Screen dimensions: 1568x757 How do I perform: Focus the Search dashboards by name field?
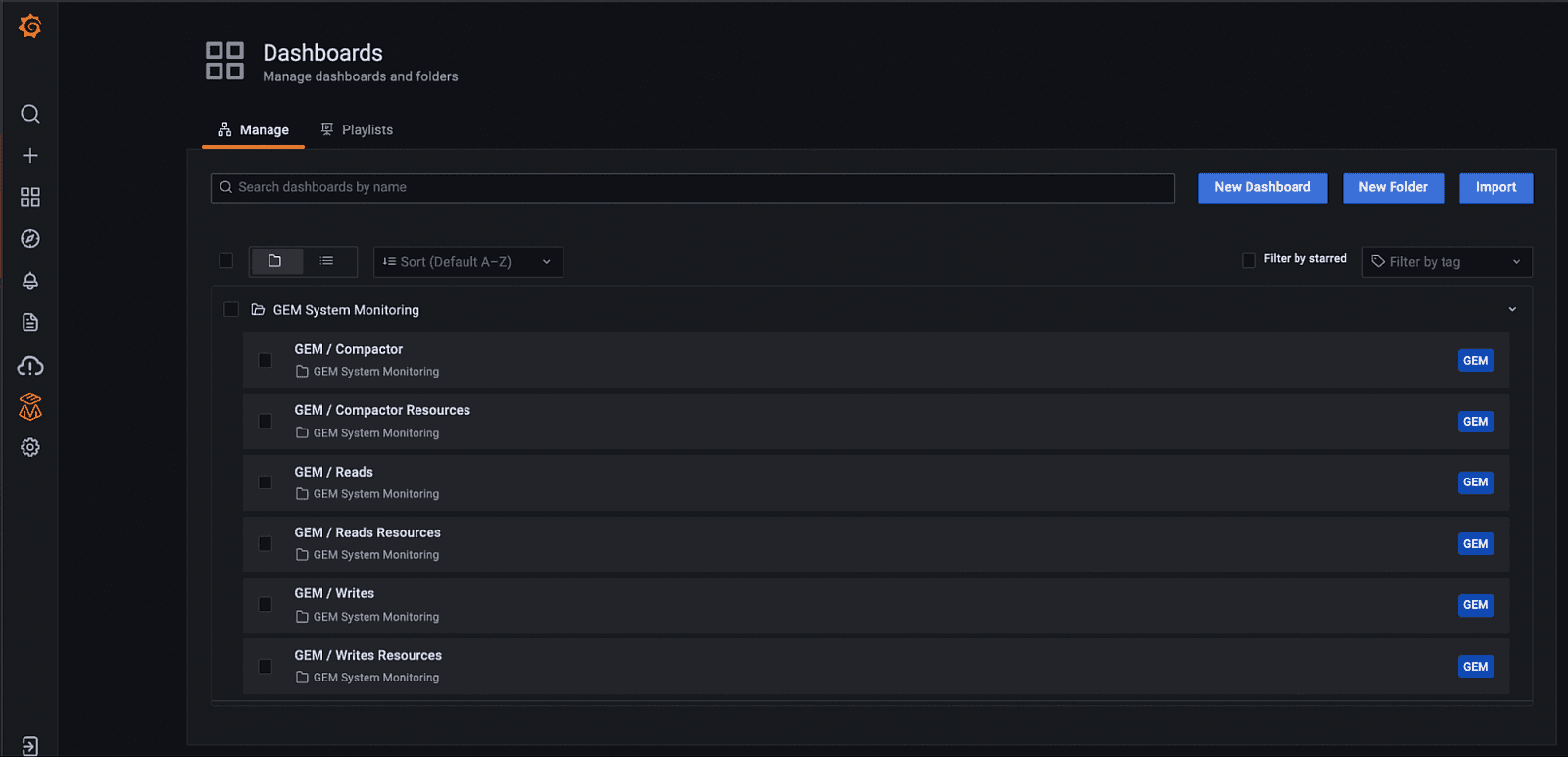point(692,187)
